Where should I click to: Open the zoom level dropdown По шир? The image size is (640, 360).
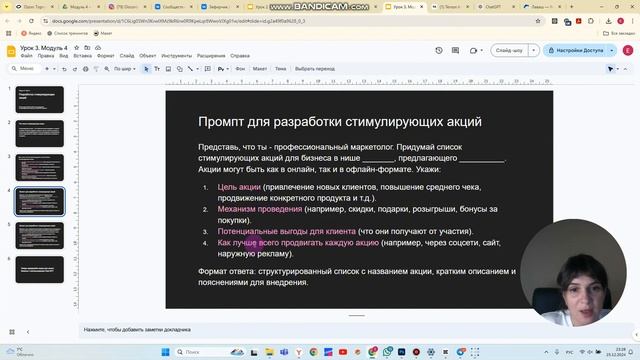pos(124,69)
